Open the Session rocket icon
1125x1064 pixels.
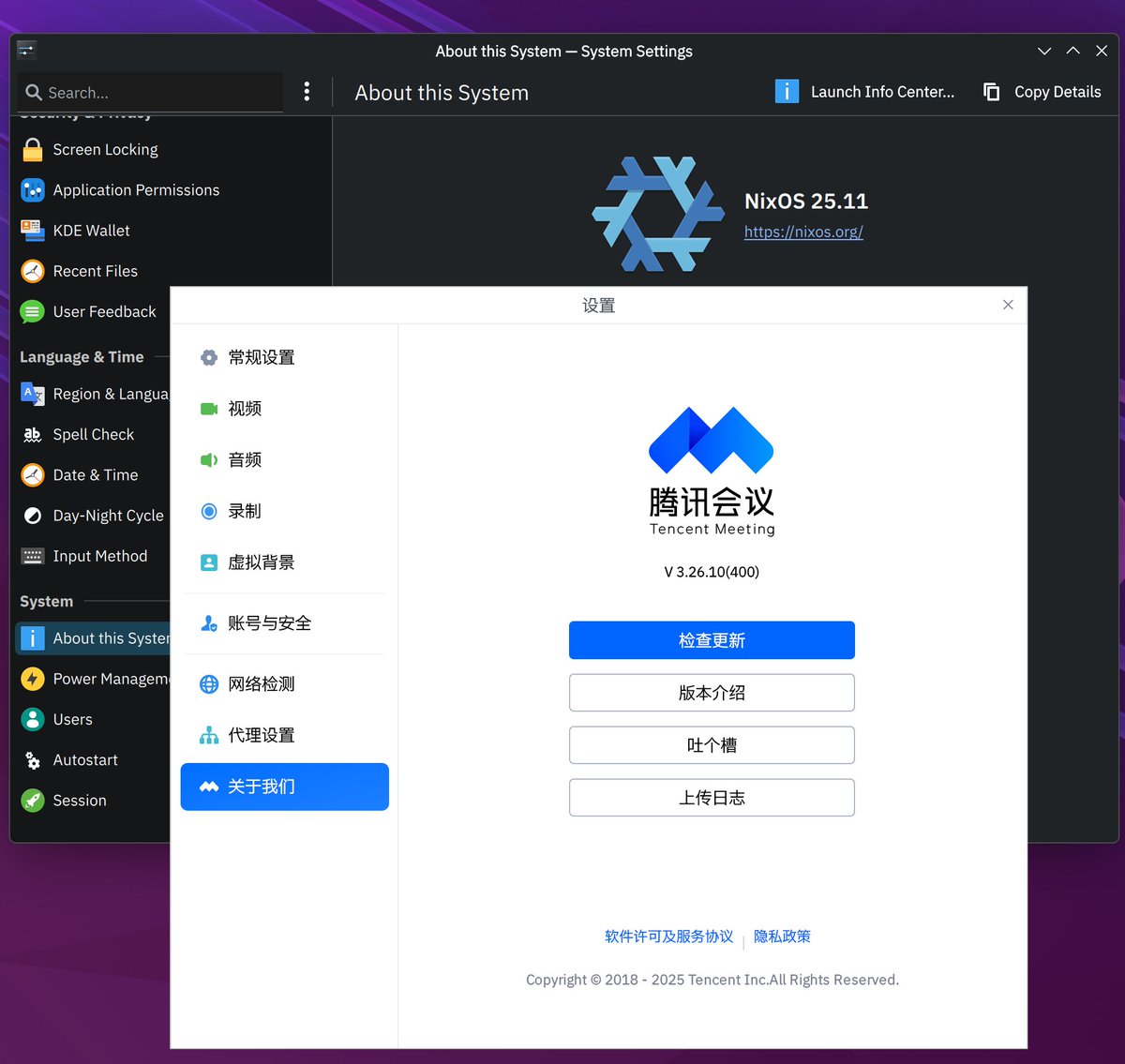click(x=33, y=801)
